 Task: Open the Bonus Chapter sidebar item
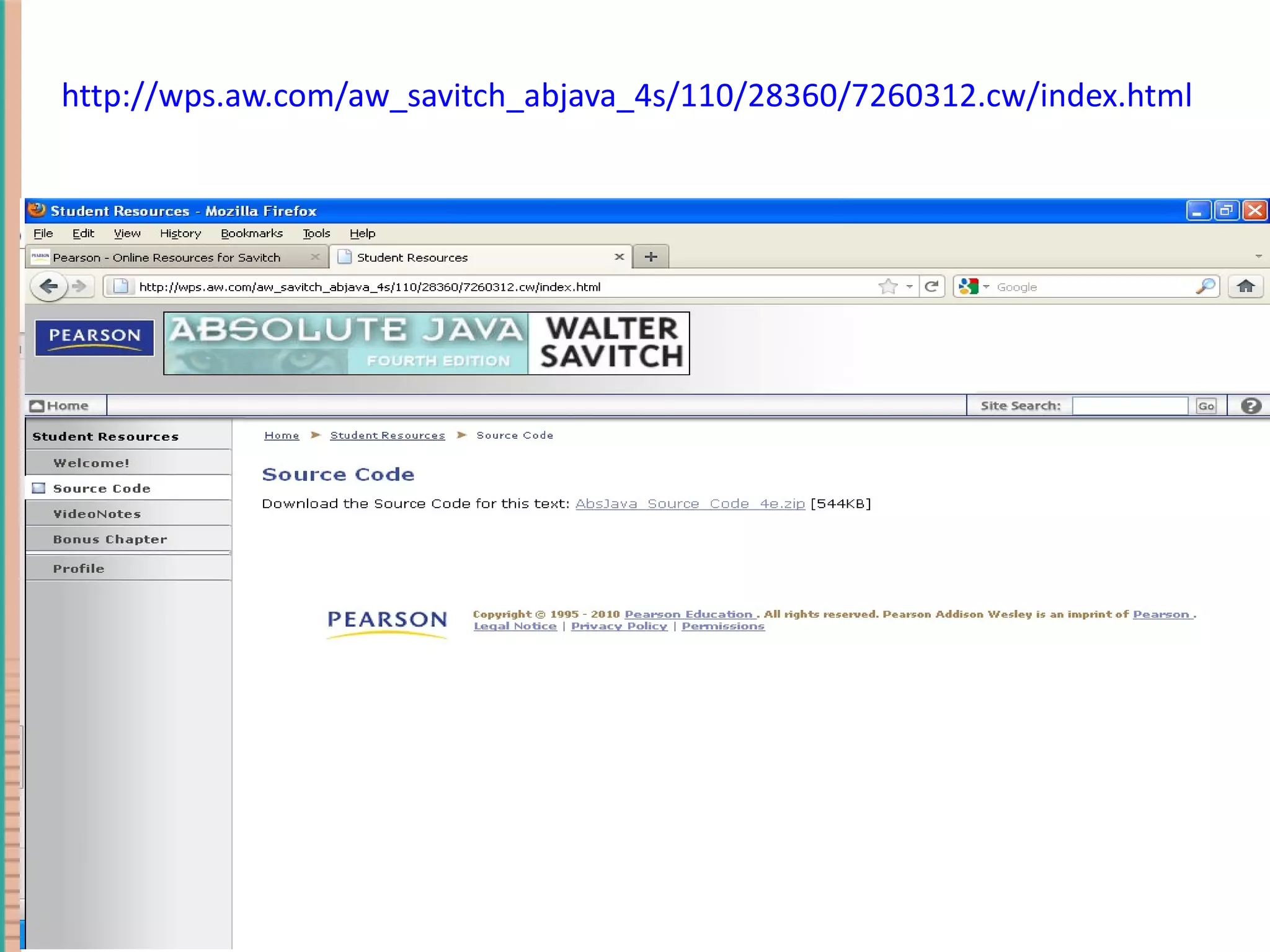coord(110,539)
